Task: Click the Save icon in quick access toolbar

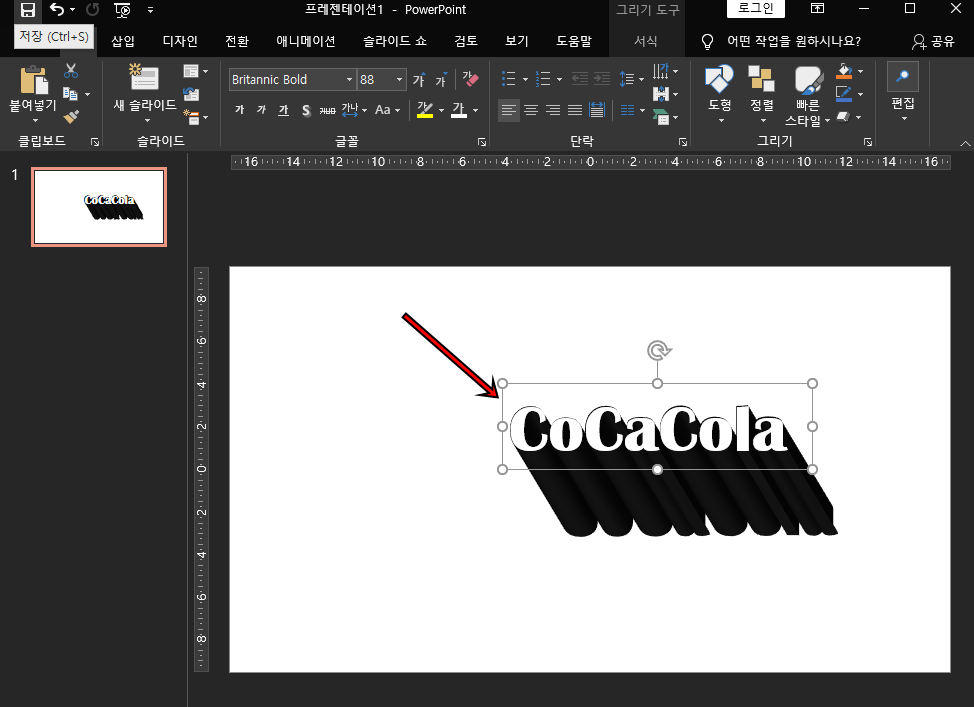Action: coord(27,9)
